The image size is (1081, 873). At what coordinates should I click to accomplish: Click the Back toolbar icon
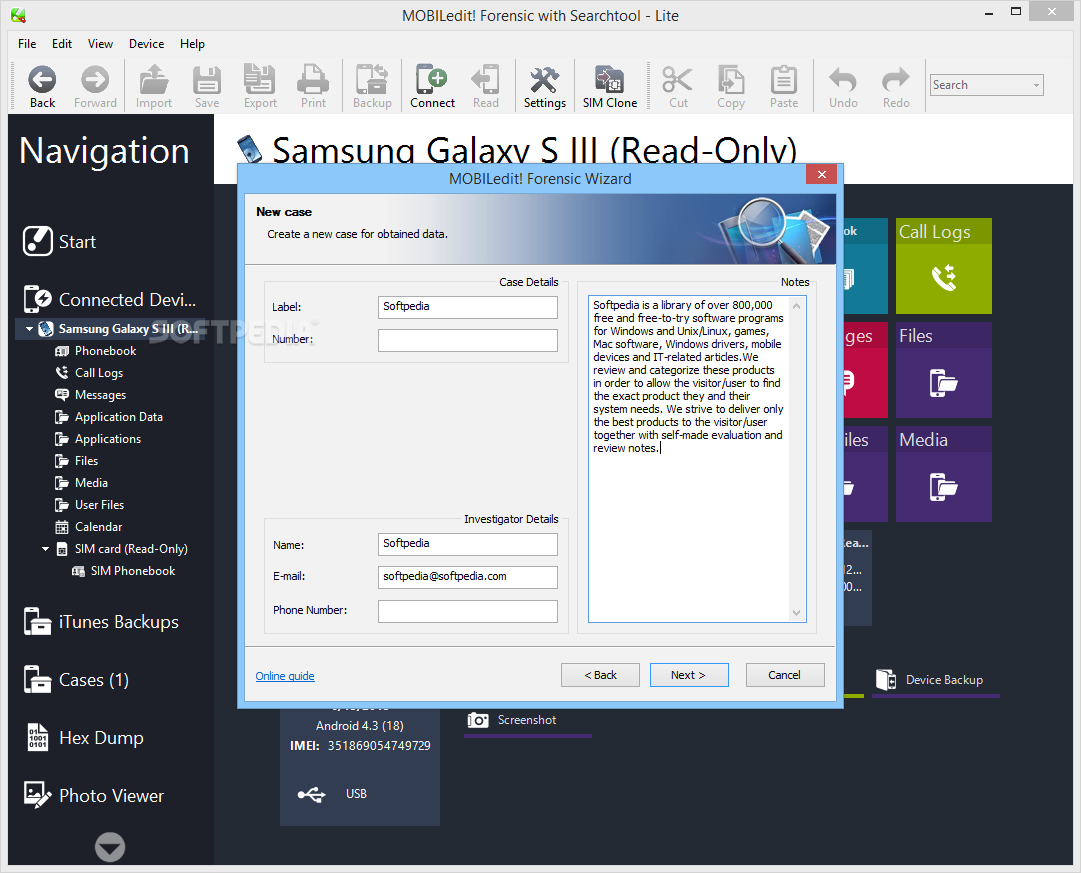click(x=42, y=86)
